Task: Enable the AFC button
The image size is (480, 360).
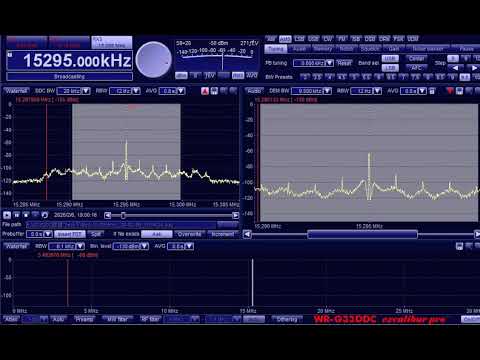Action: tap(416, 68)
